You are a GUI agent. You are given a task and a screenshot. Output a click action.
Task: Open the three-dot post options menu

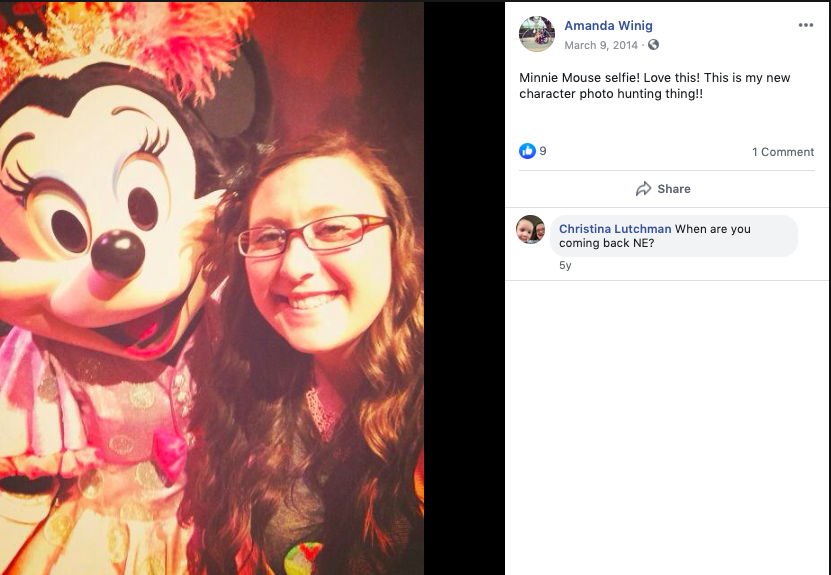click(806, 25)
